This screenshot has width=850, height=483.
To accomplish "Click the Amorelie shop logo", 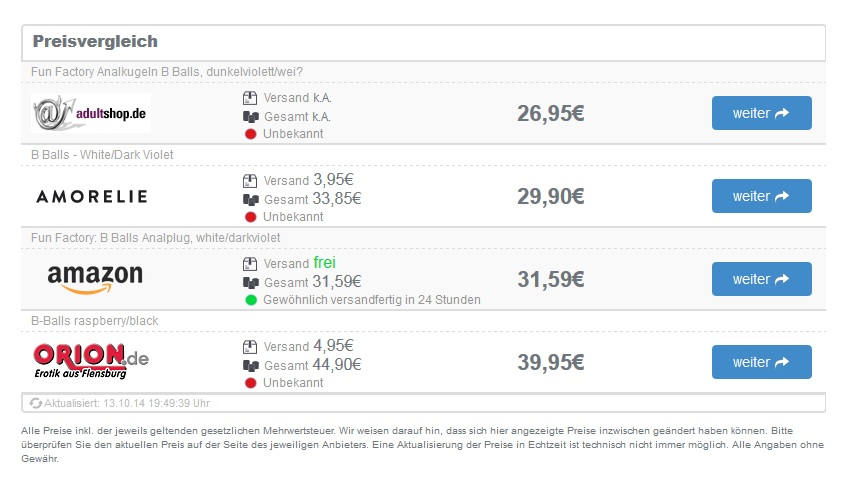I will coord(92,196).
